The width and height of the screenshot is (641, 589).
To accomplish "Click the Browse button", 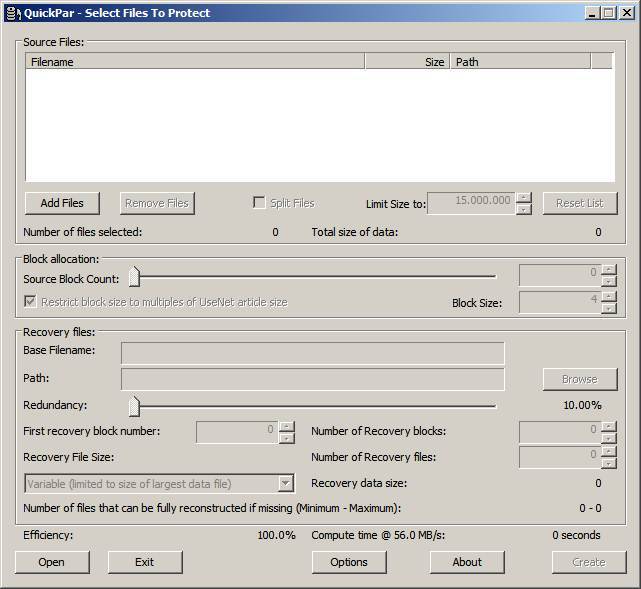I will click(580, 379).
